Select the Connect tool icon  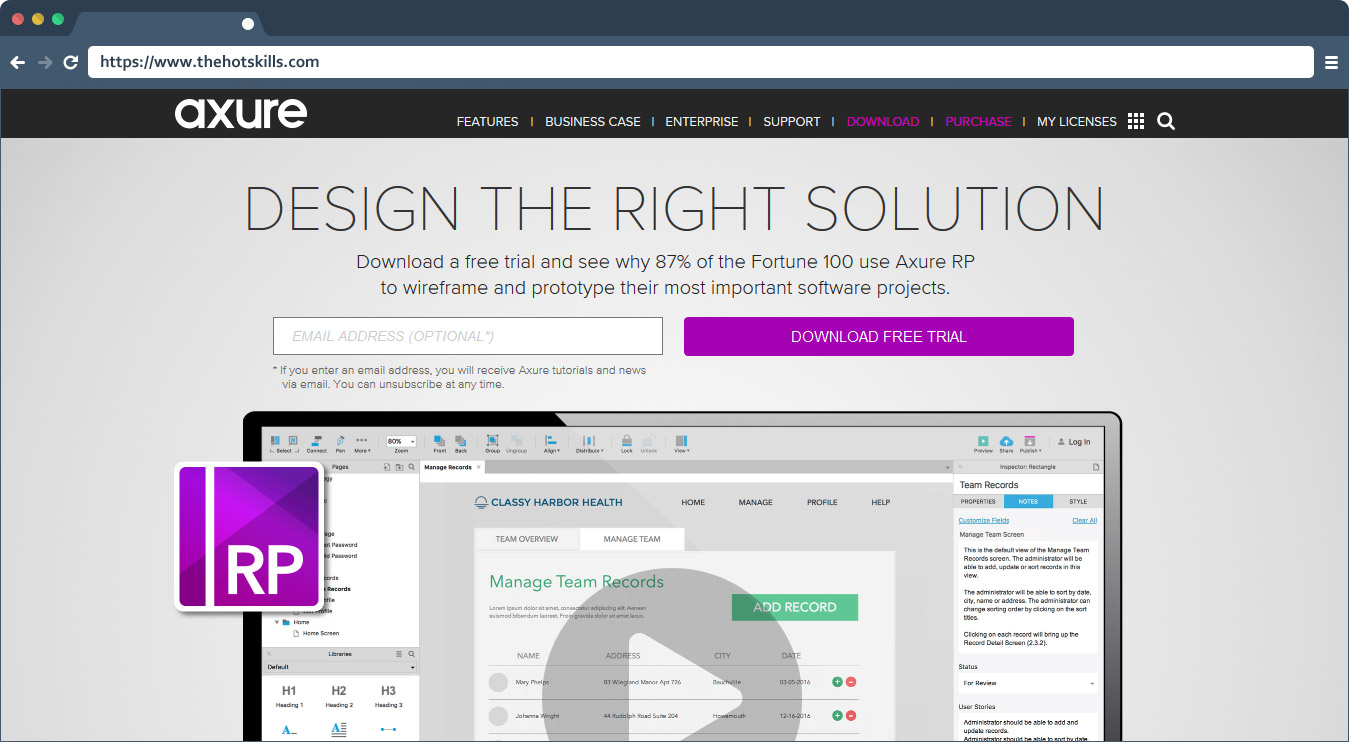tap(316, 444)
